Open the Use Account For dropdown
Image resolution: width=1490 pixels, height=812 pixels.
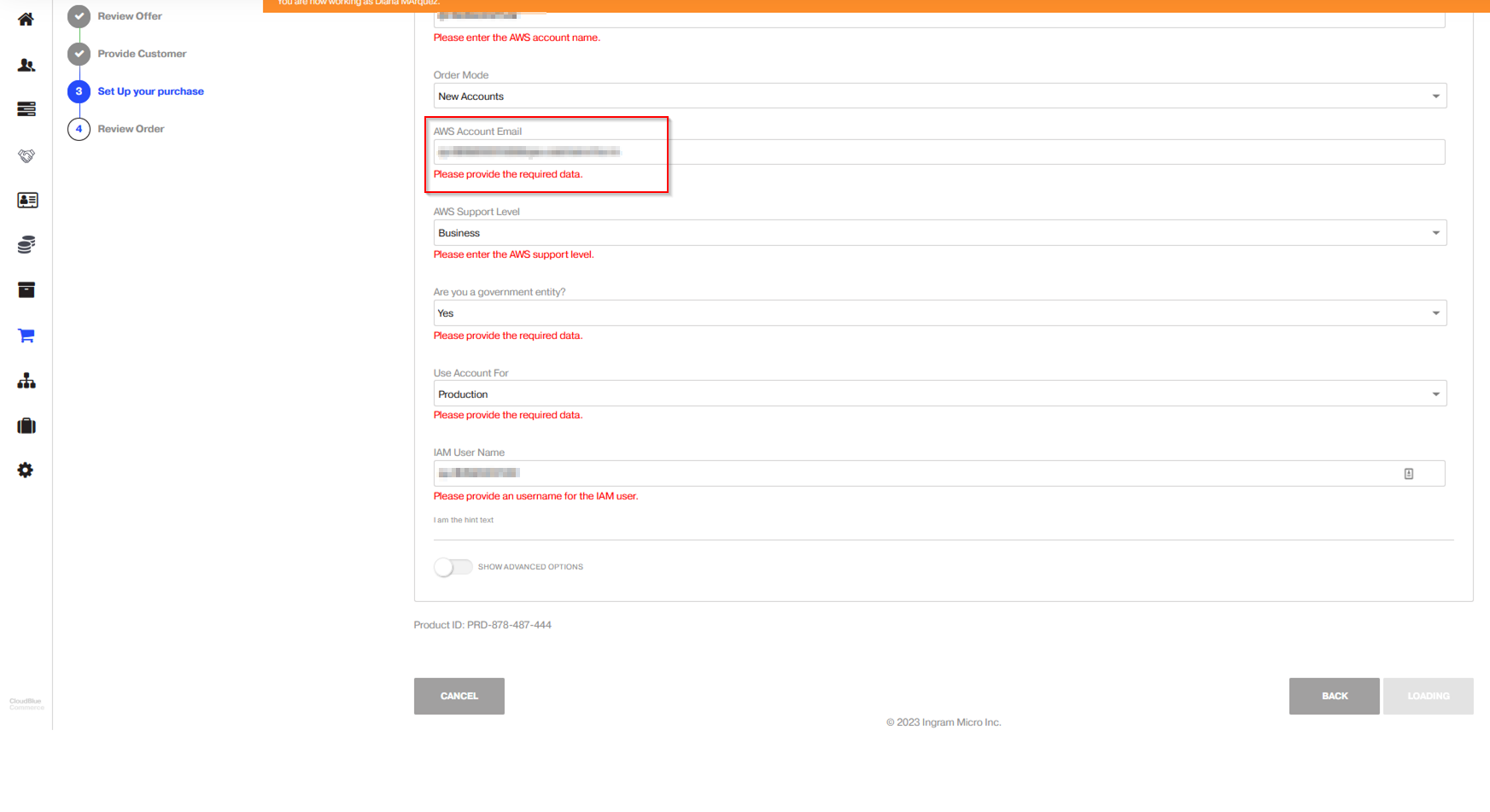point(939,394)
